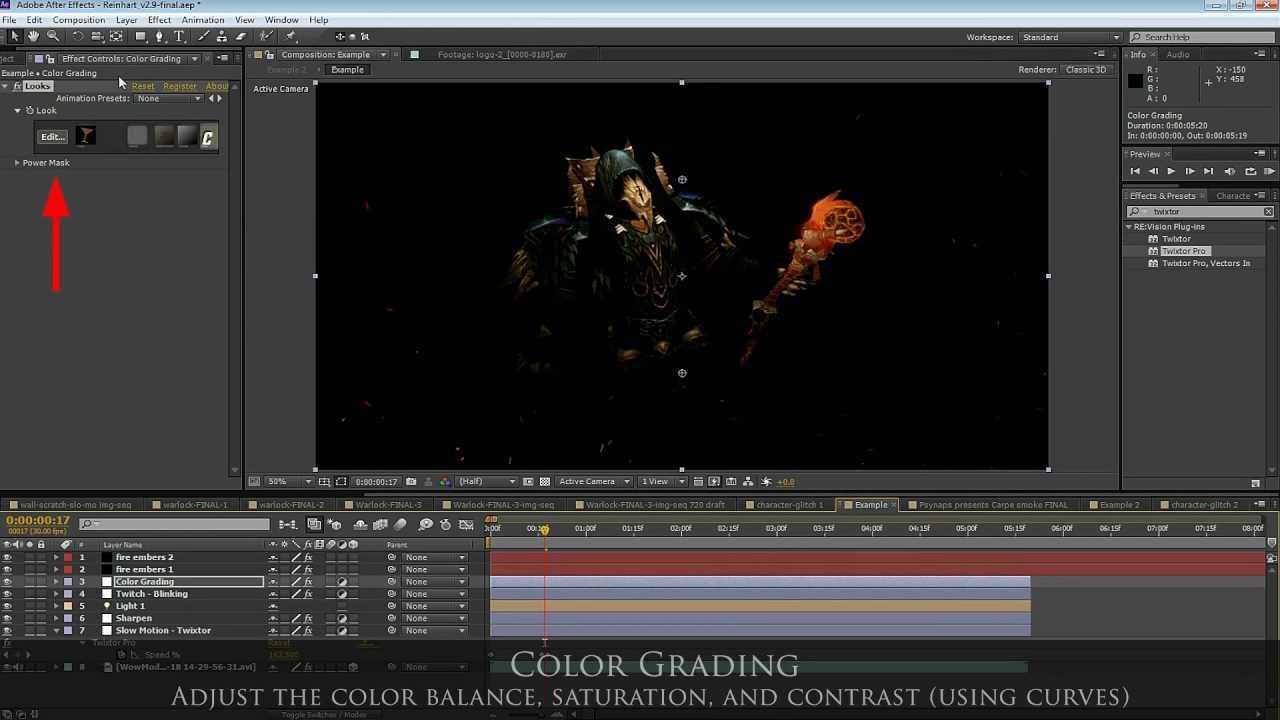Screen dimensions: 1280x720
Task: Mute audio in the Preview panel
Action: [x=1230, y=172]
